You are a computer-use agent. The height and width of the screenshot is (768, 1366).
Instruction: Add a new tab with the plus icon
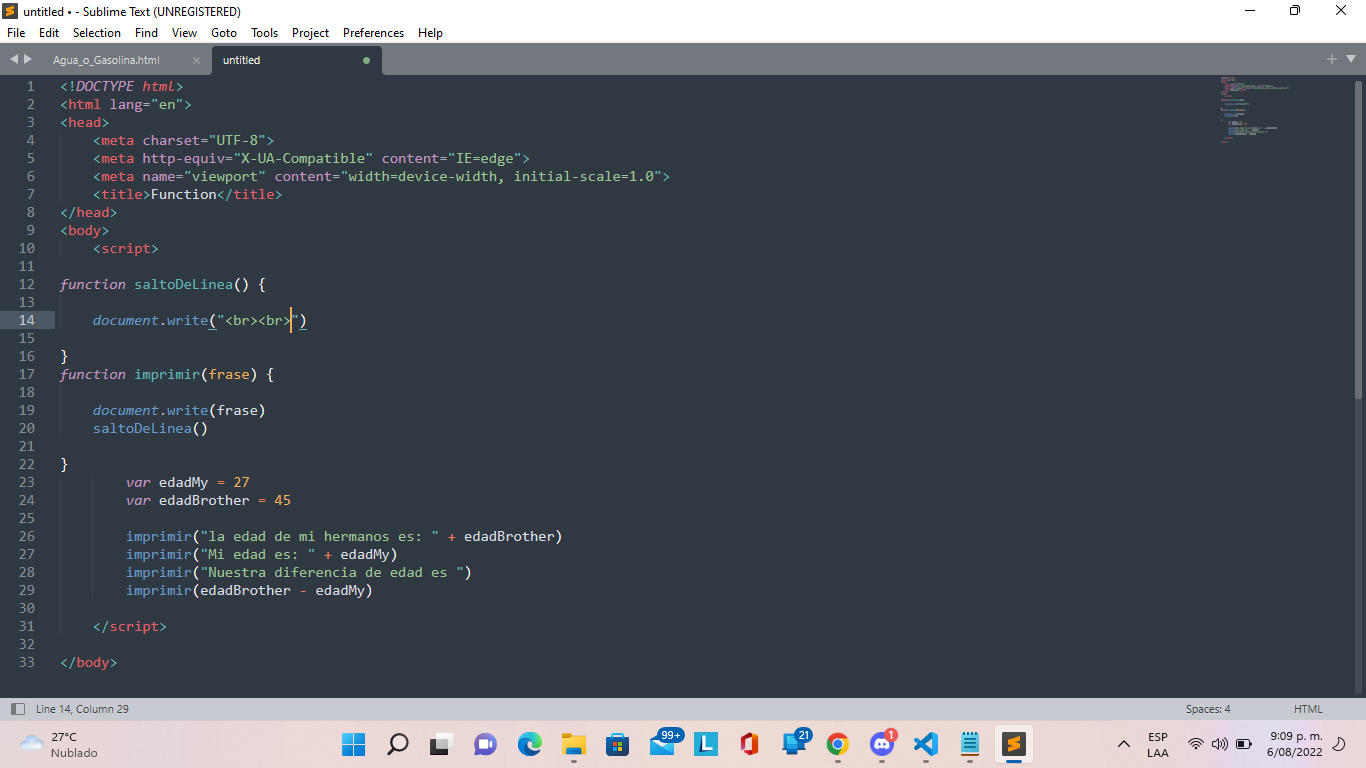[x=1332, y=60]
